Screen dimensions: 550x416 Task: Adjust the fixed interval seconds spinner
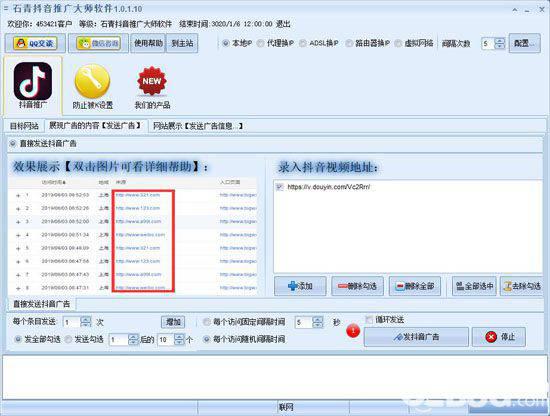[317, 322]
